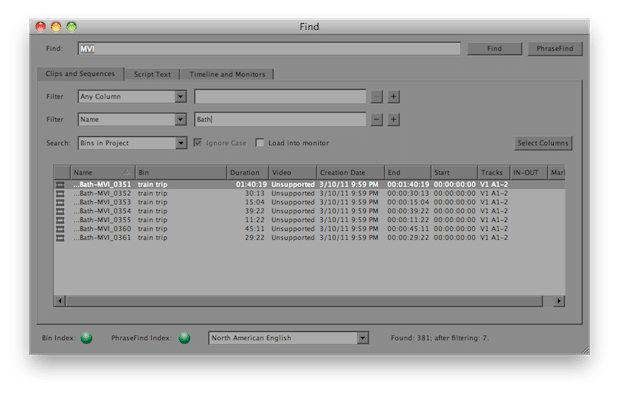Select the ...Bath-MVI_0353 clip name
The image size is (619, 395).
click(102, 202)
